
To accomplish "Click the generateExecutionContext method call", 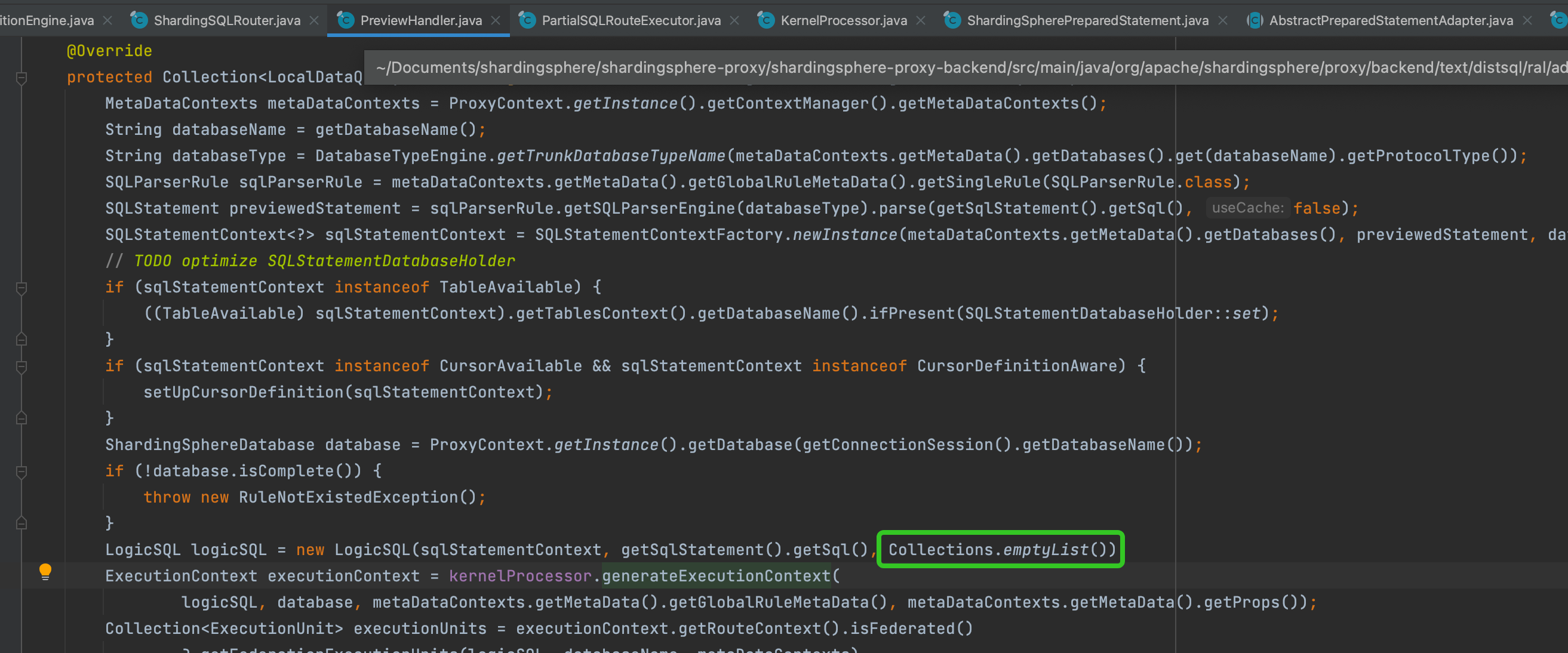I will [716, 576].
